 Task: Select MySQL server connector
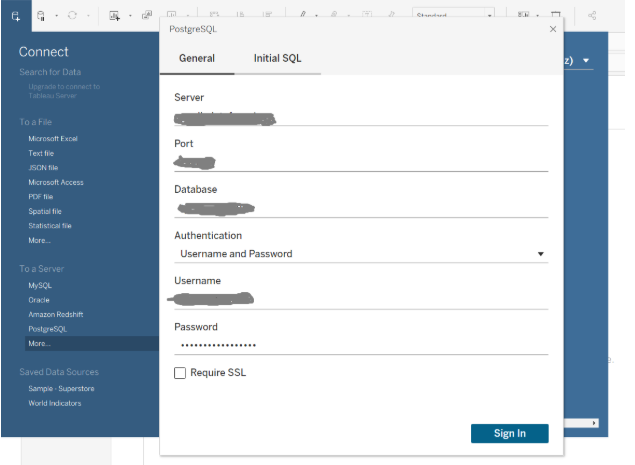click(40, 286)
